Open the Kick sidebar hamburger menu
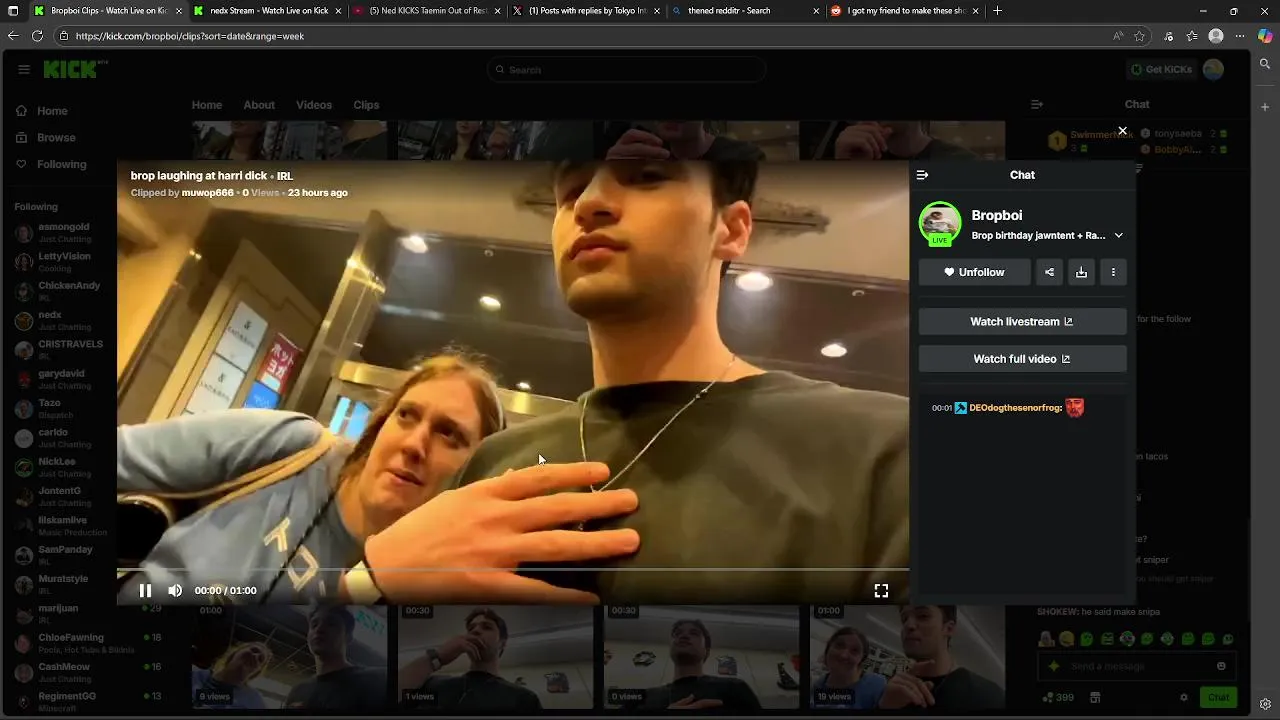The image size is (1280, 720). point(24,70)
